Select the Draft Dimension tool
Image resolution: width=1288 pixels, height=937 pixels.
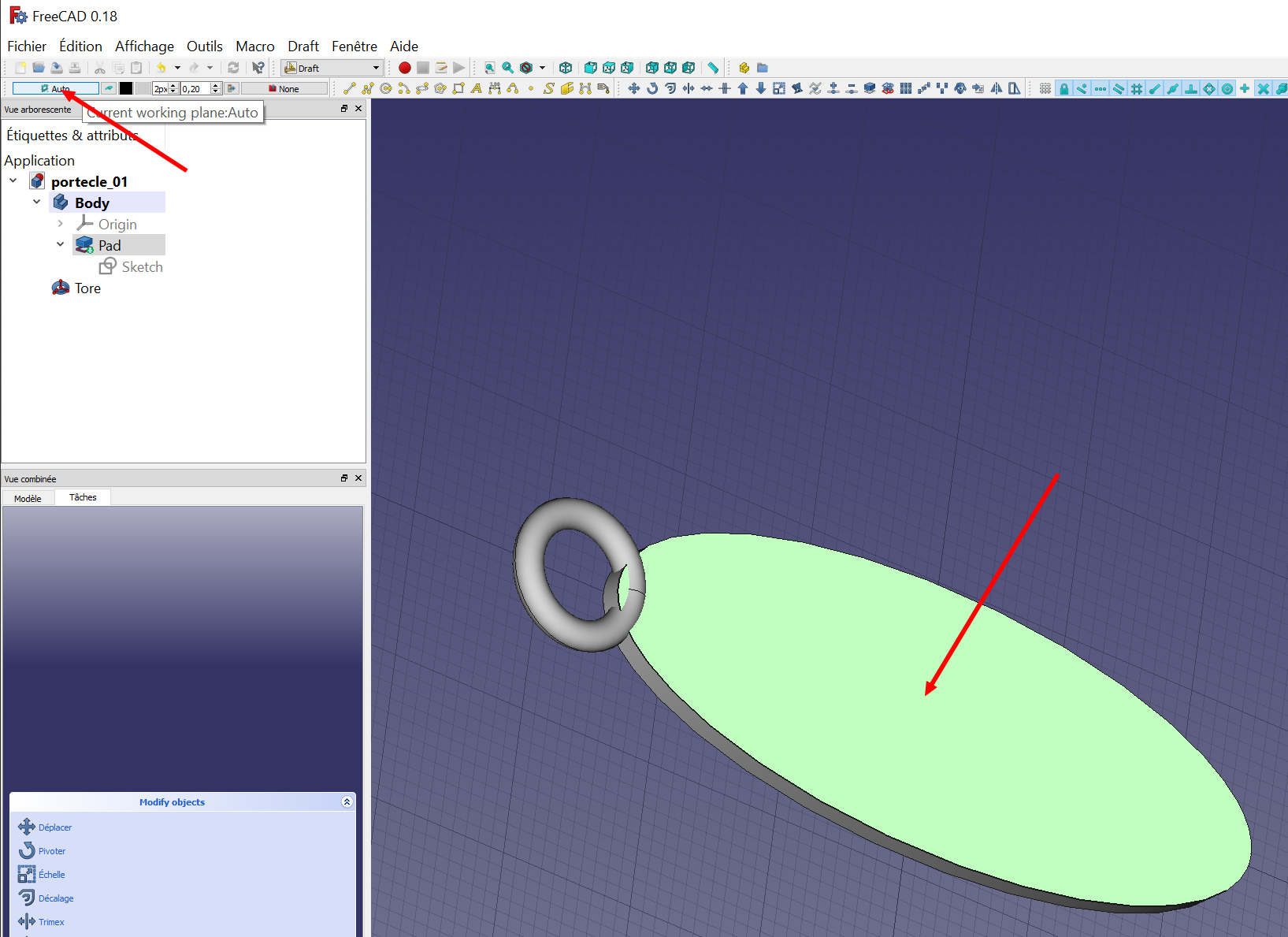coord(495,88)
